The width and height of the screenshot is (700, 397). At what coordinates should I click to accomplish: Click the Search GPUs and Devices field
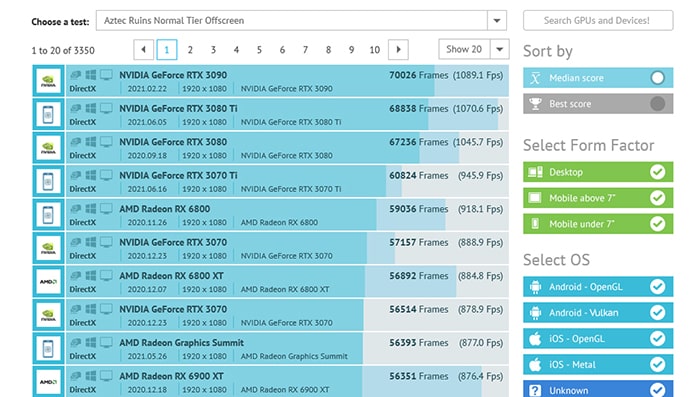pos(598,21)
